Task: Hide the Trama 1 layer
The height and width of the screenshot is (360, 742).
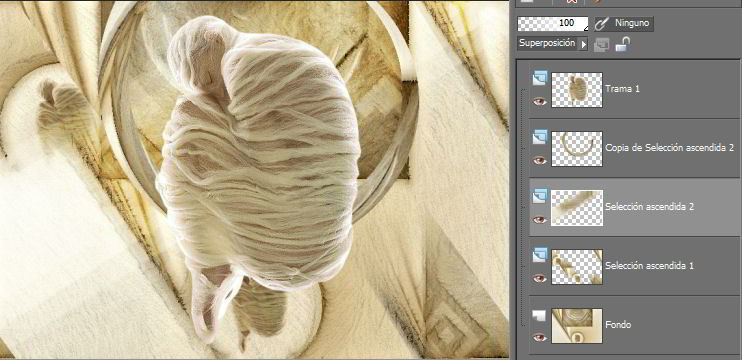Action: (x=539, y=101)
